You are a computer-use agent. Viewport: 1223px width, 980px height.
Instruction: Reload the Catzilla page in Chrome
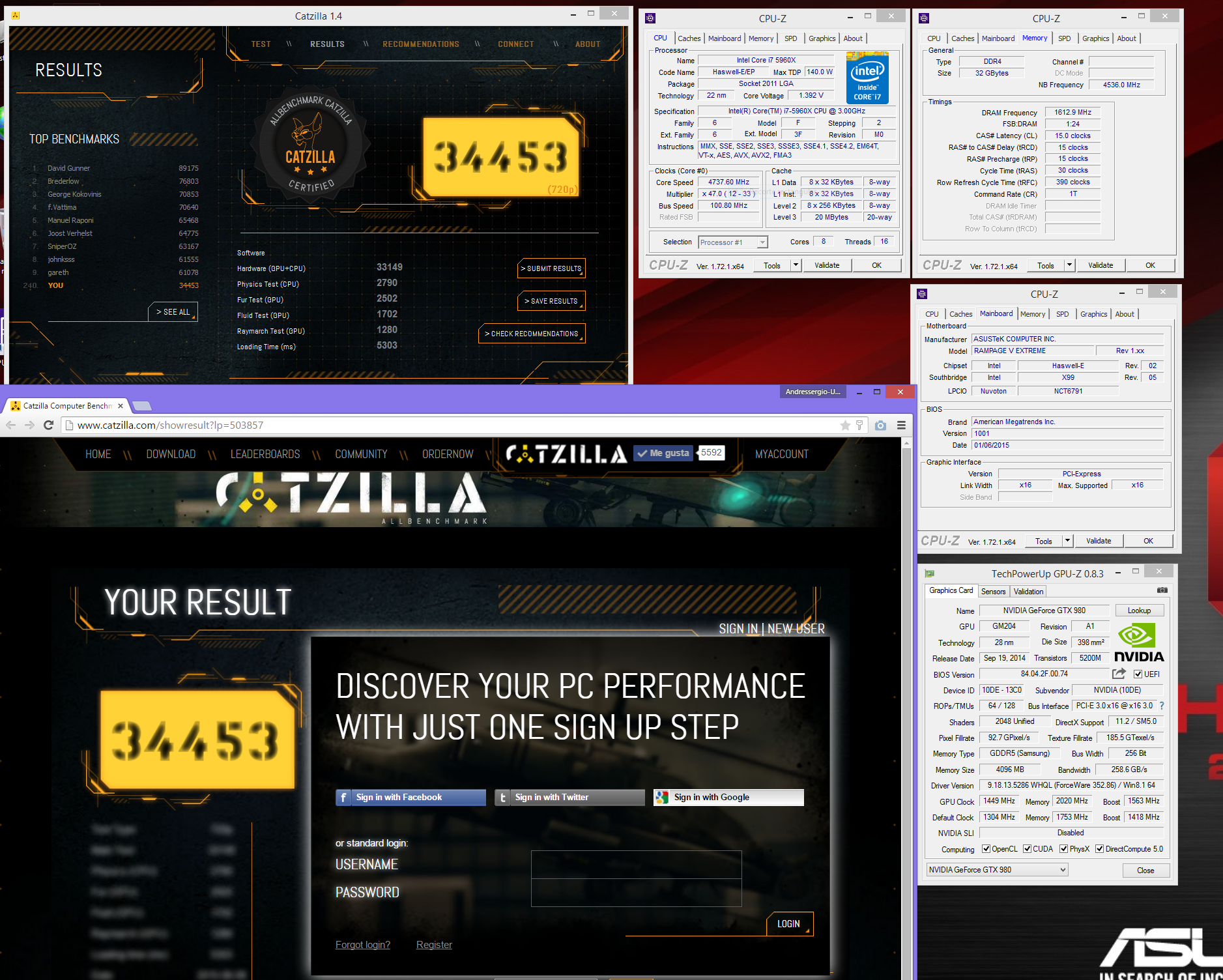pyautogui.click(x=48, y=425)
